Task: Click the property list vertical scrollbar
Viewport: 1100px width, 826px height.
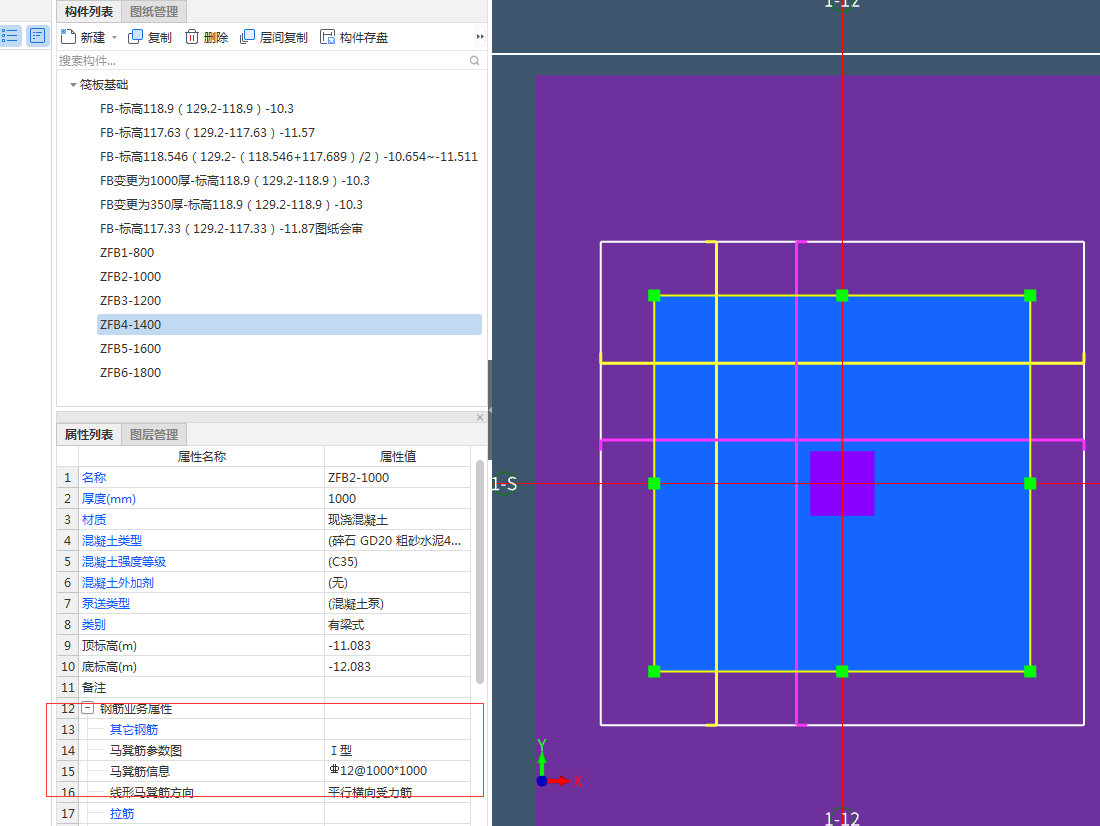Action: click(480, 572)
